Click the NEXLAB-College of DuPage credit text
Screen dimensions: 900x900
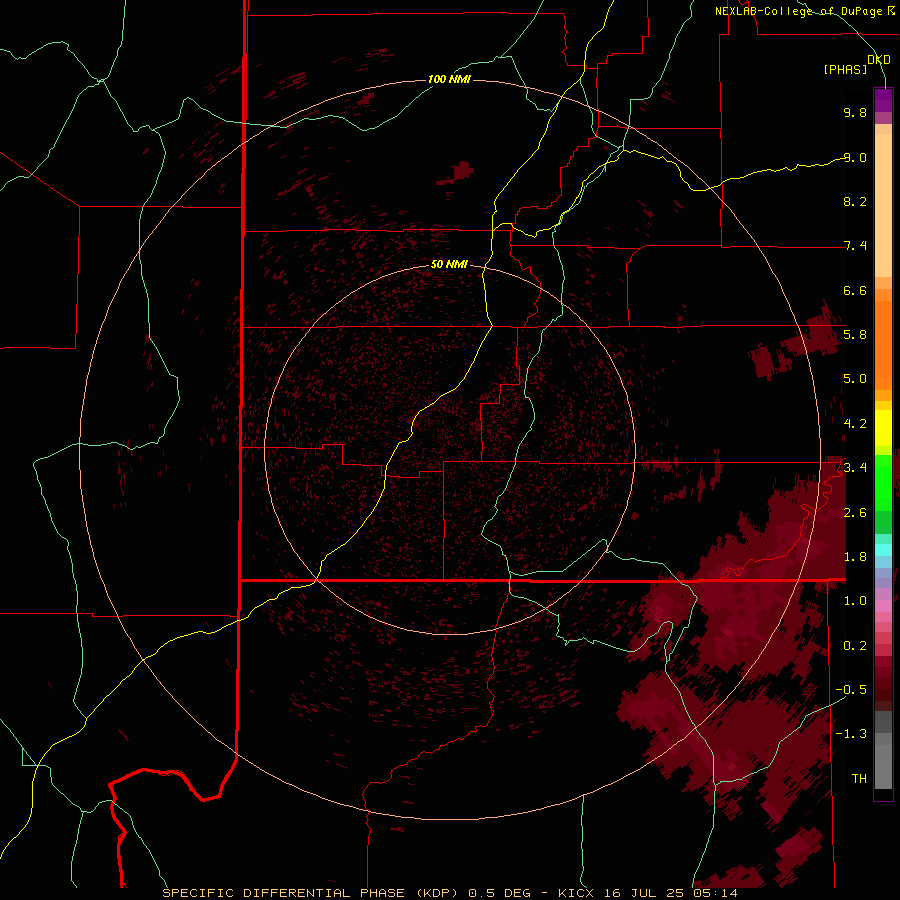(798, 11)
